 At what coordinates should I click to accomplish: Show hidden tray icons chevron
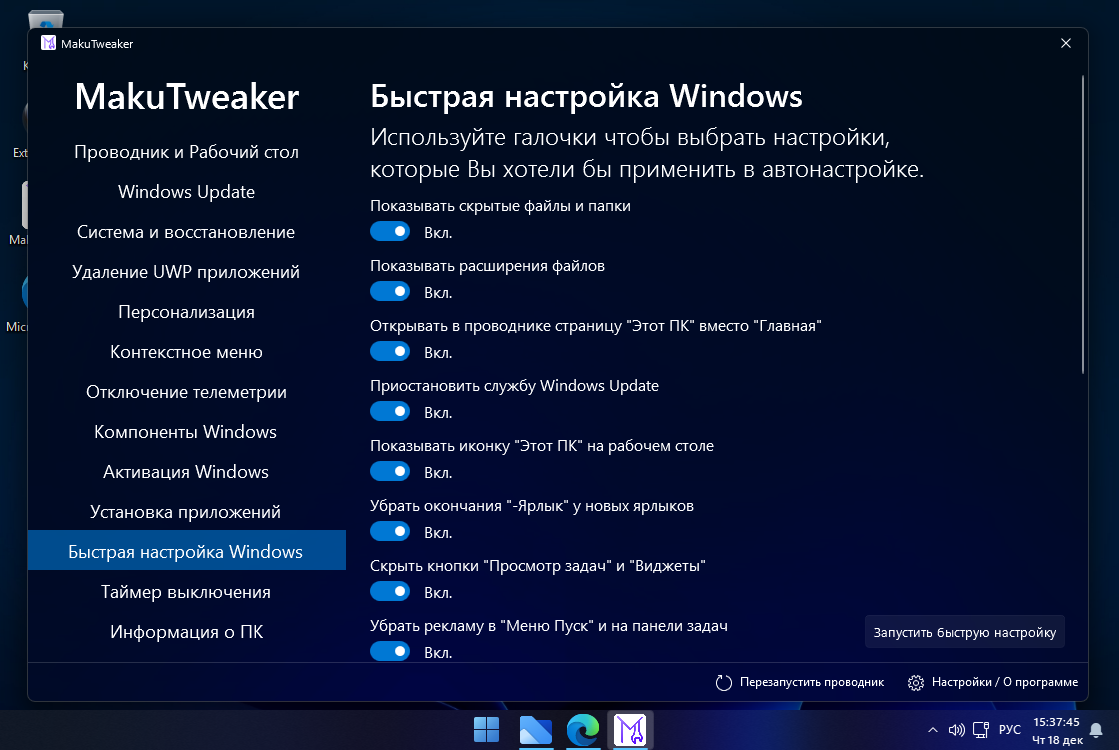933,730
